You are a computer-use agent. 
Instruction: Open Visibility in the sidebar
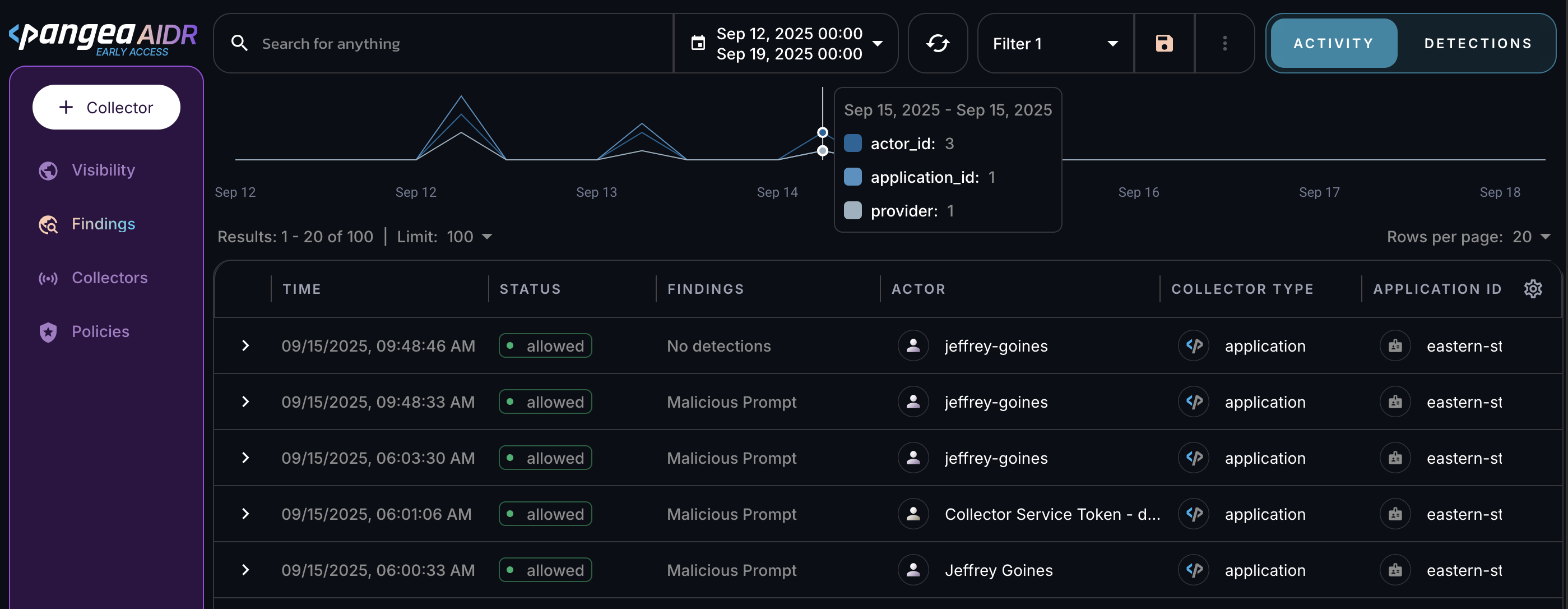[103, 170]
